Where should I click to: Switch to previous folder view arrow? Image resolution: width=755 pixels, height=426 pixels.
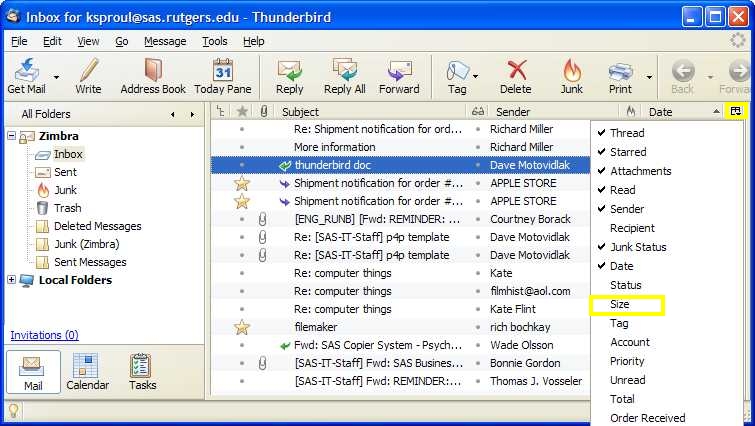coord(173,115)
